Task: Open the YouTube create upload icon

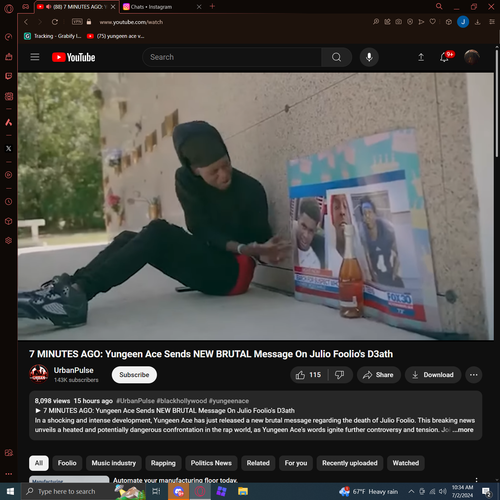Action: click(421, 57)
